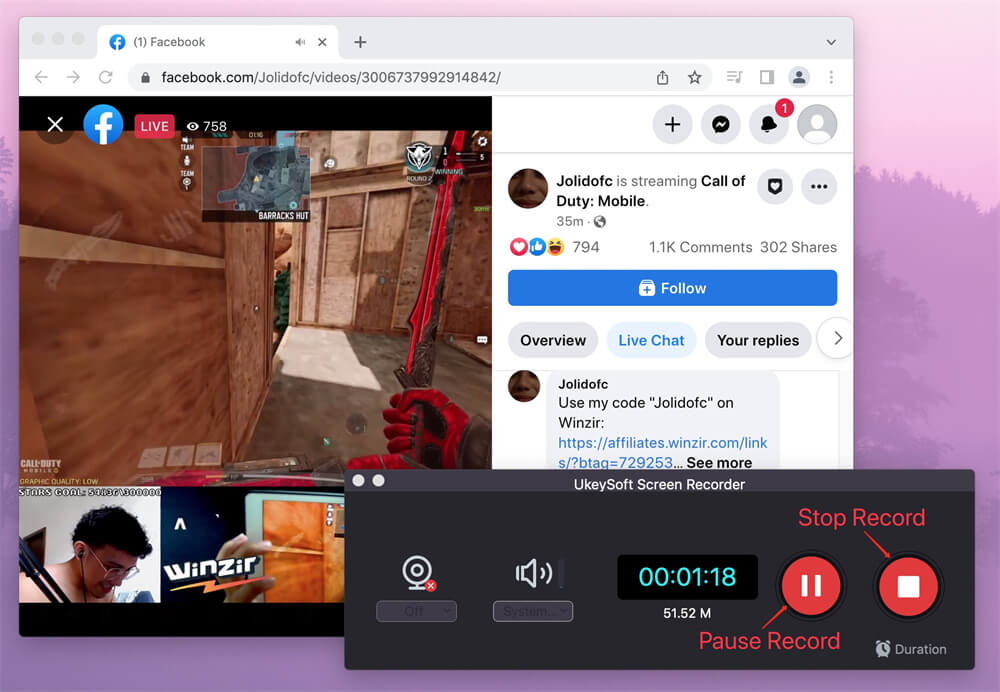
Task: Open the tab overview chevron in the browser
Action: (833, 42)
